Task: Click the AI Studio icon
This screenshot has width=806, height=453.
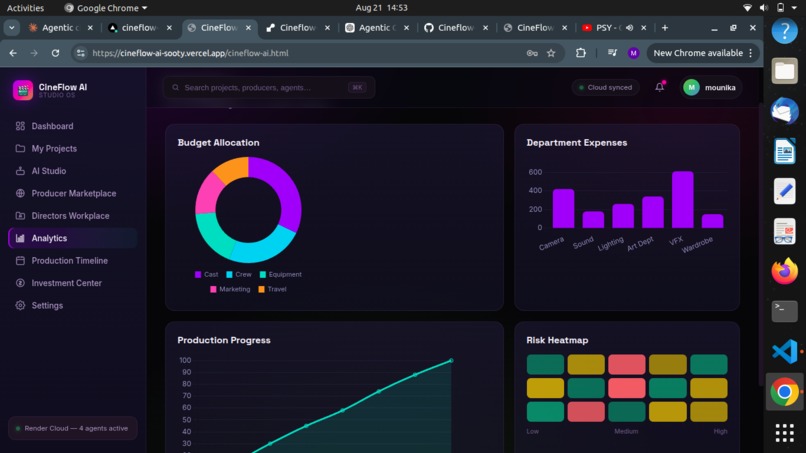Action: 20,171
